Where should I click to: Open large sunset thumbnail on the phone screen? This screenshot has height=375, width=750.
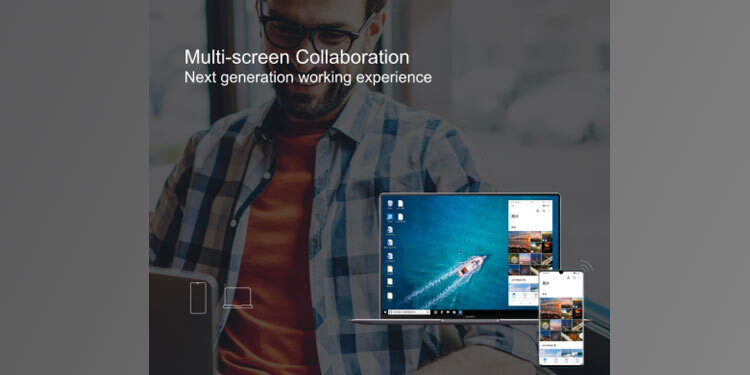551,309
